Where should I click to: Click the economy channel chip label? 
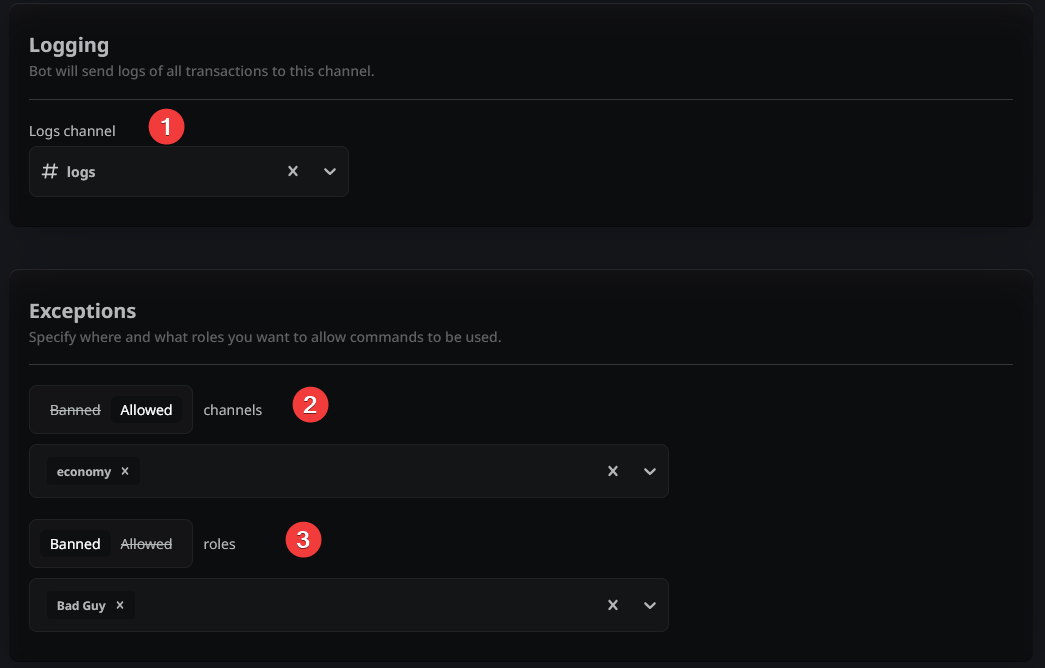84,471
